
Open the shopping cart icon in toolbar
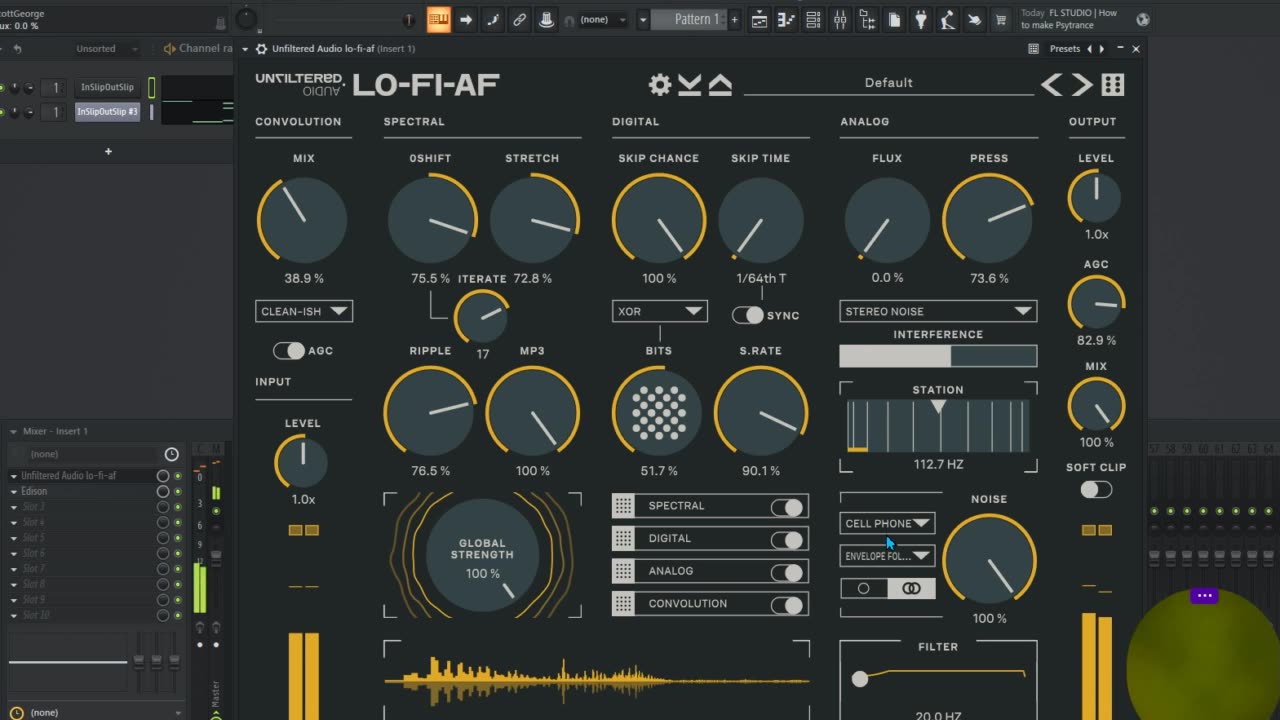1000,19
